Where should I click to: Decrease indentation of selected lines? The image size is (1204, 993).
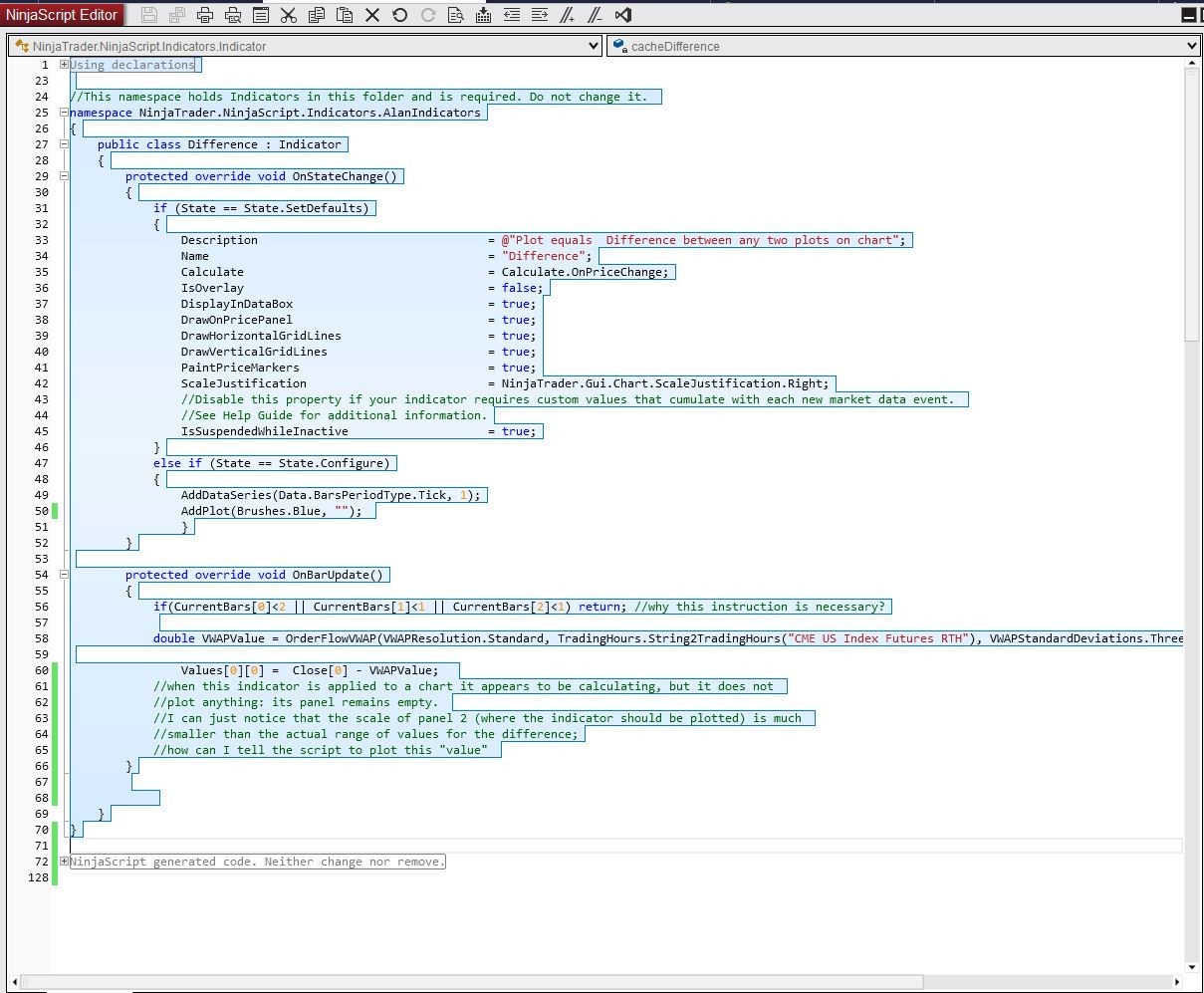click(x=511, y=15)
